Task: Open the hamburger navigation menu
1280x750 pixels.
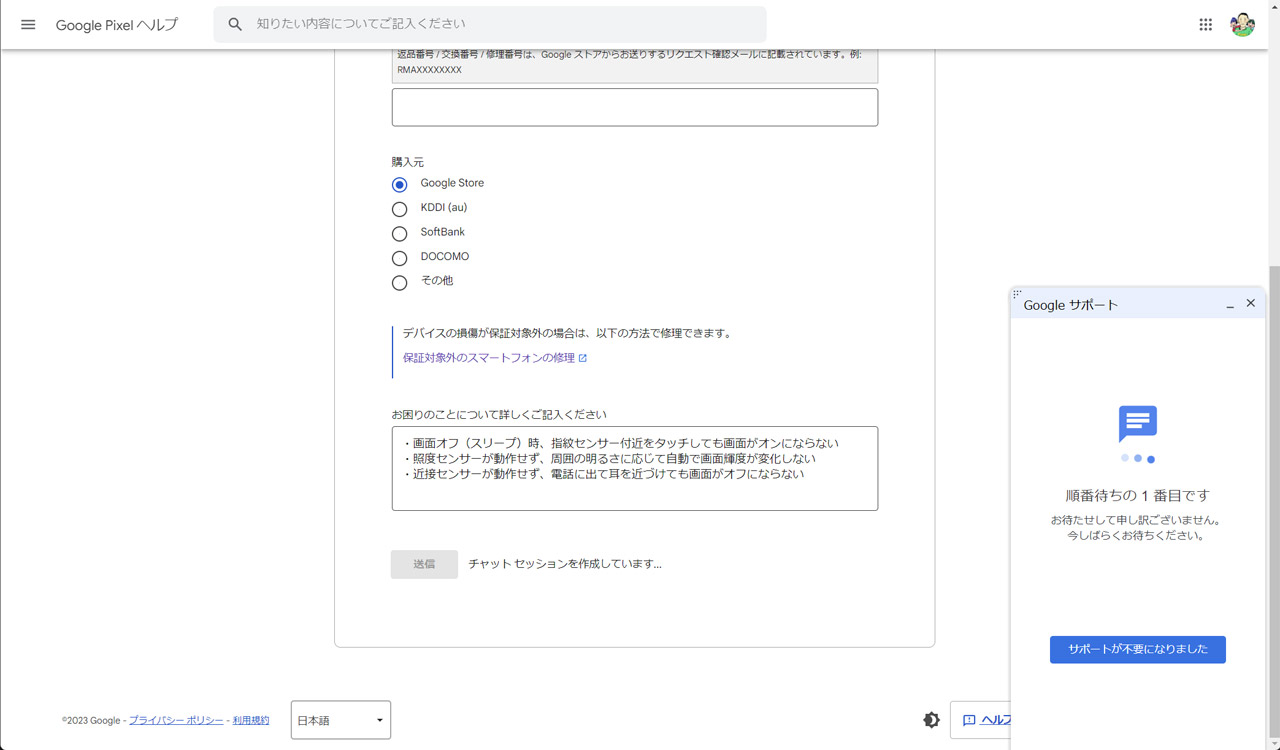Action: 27,24
